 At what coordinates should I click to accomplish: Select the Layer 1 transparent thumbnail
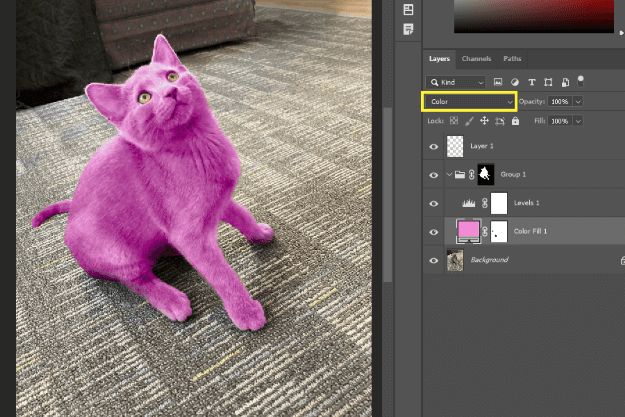[455, 146]
